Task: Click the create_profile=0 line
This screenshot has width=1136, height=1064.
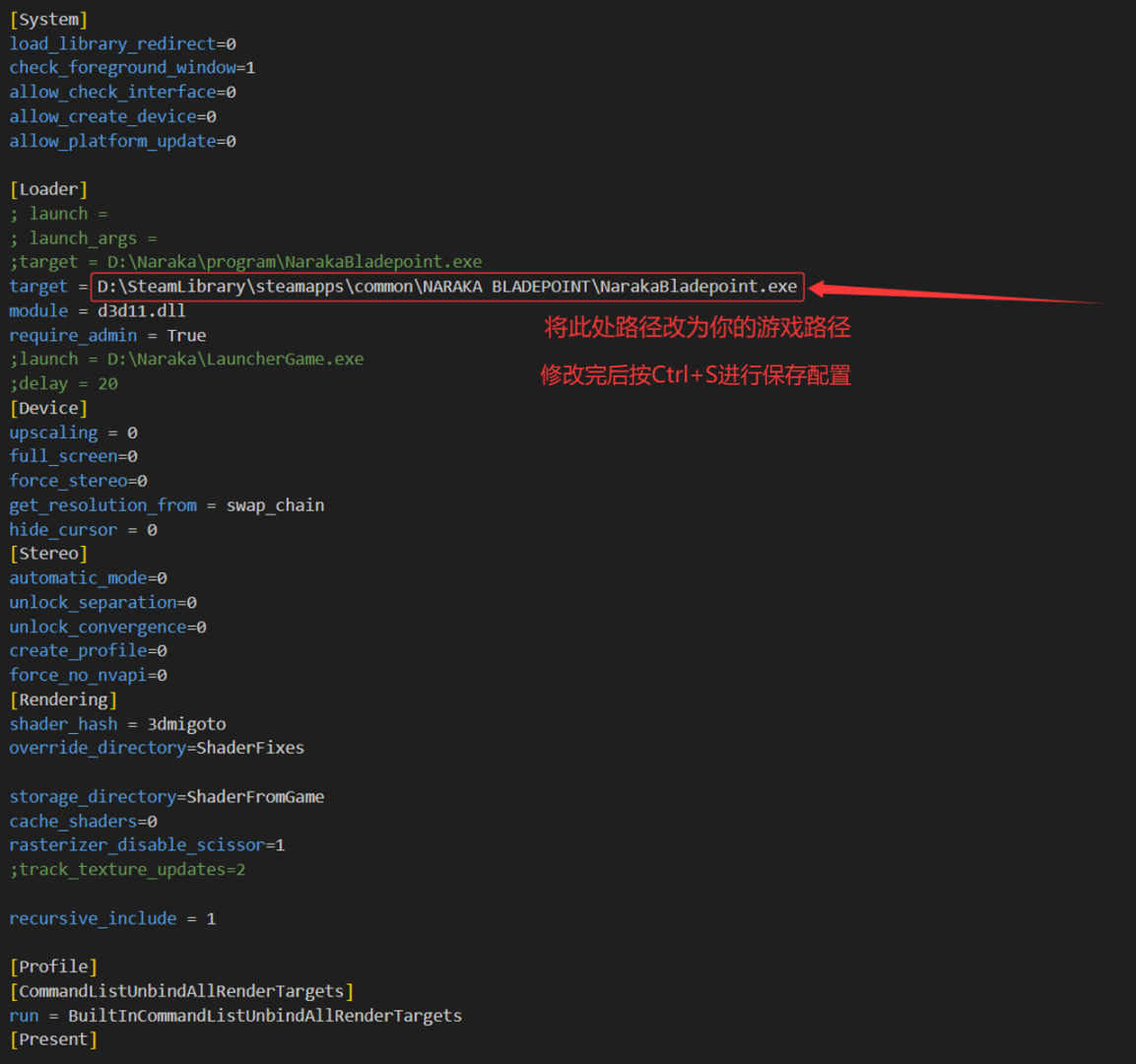Action: pos(89,651)
